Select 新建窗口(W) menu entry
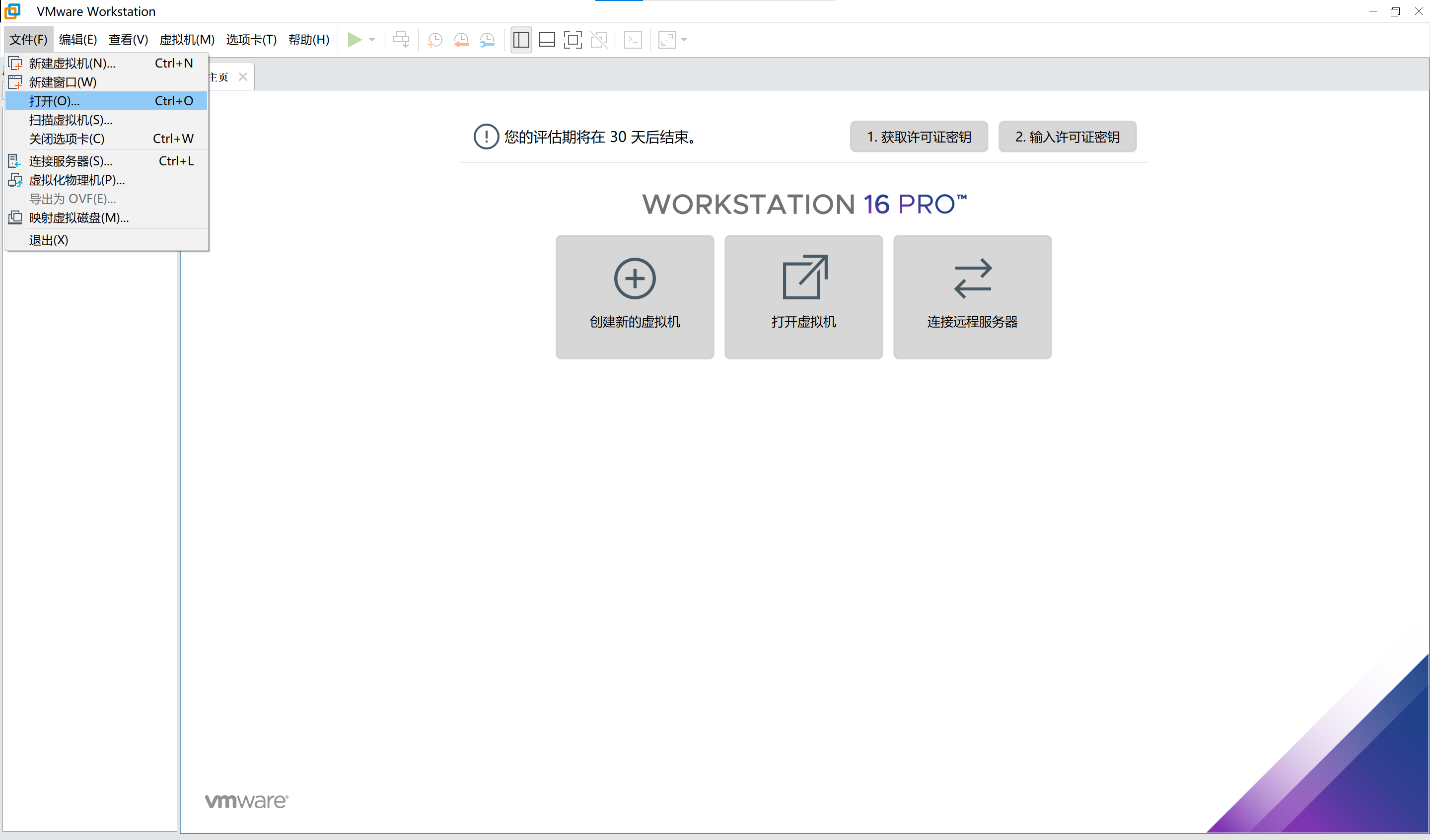The height and width of the screenshot is (840, 1430). pos(107,82)
